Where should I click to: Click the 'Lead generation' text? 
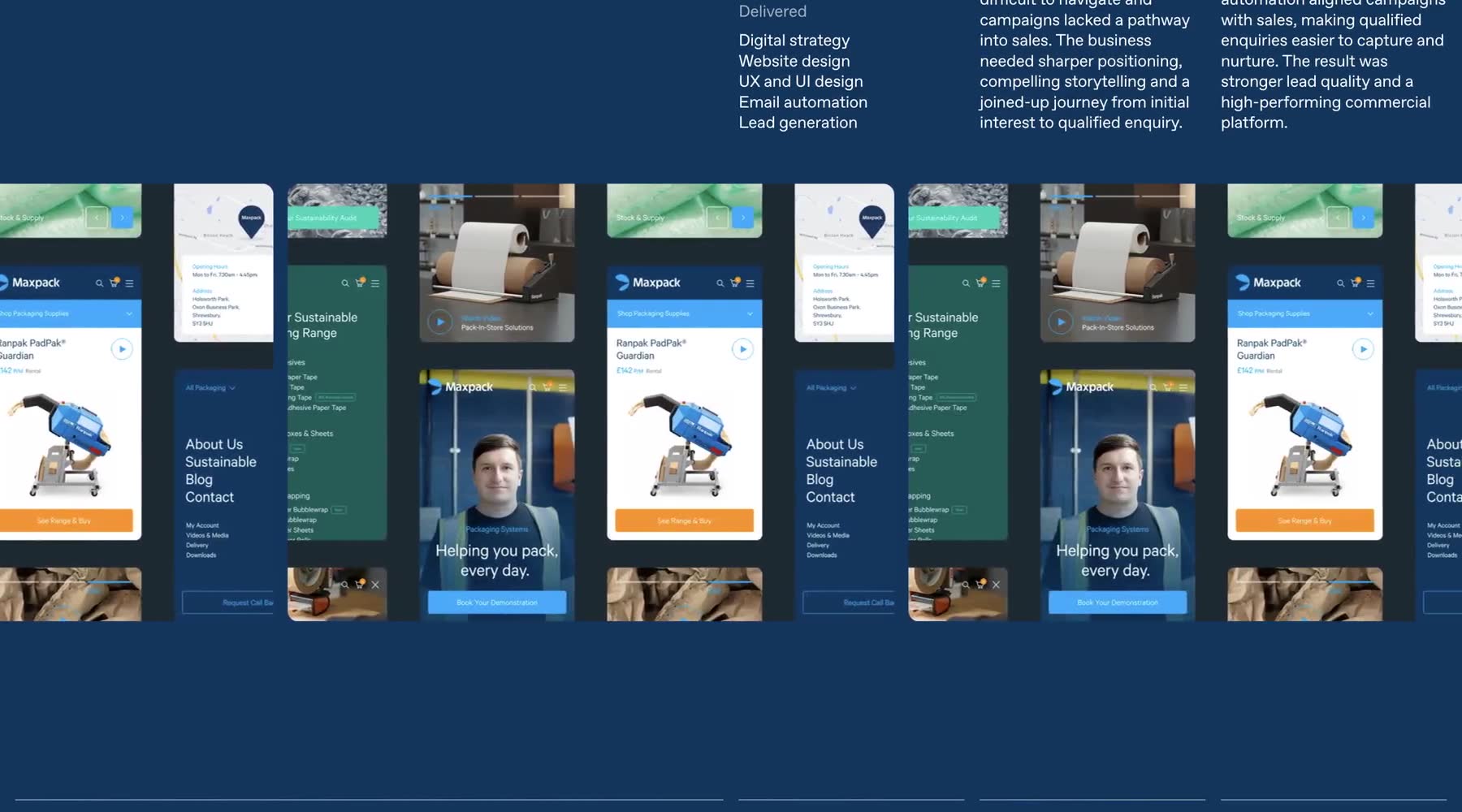tap(798, 123)
